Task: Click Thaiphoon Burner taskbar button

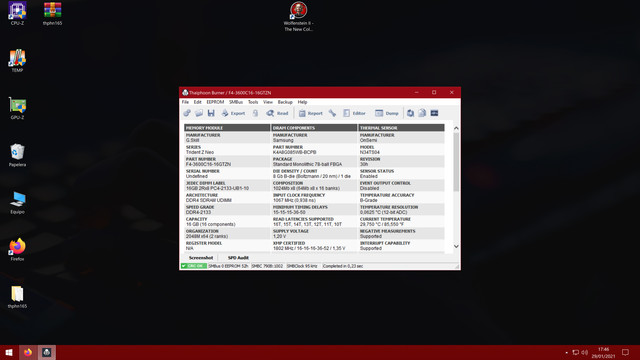Action: click(x=47, y=352)
